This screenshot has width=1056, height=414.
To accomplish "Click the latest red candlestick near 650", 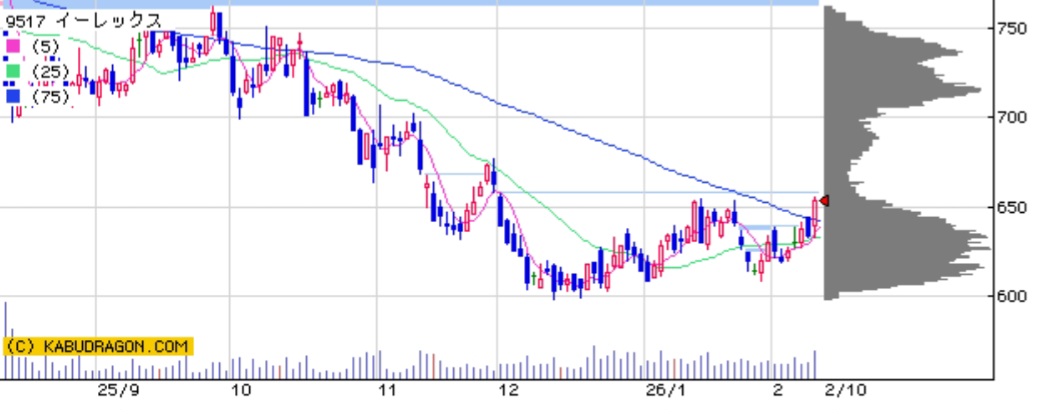I will (x=816, y=212).
